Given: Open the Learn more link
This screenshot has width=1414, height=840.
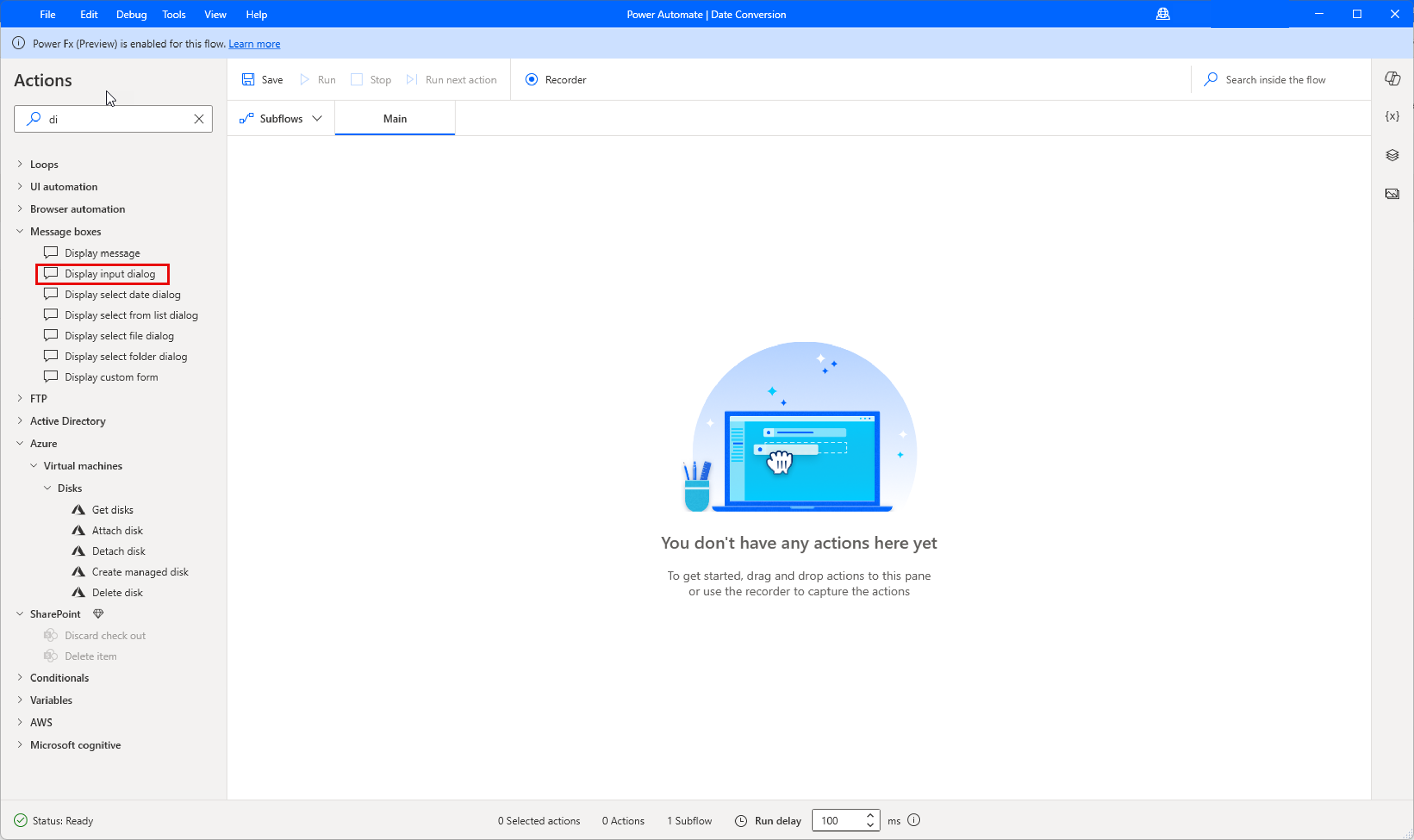Looking at the screenshot, I should click(x=254, y=43).
